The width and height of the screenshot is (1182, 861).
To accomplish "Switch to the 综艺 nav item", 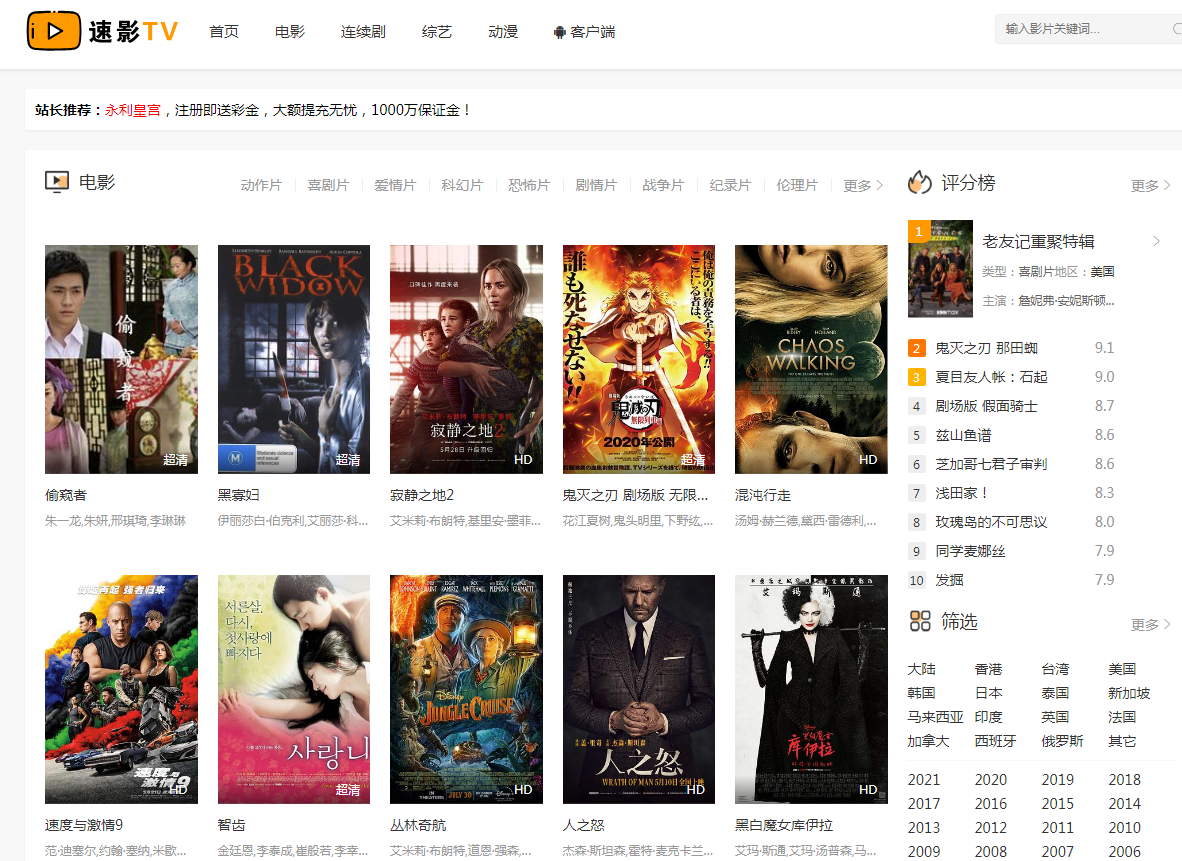I will tap(436, 32).
